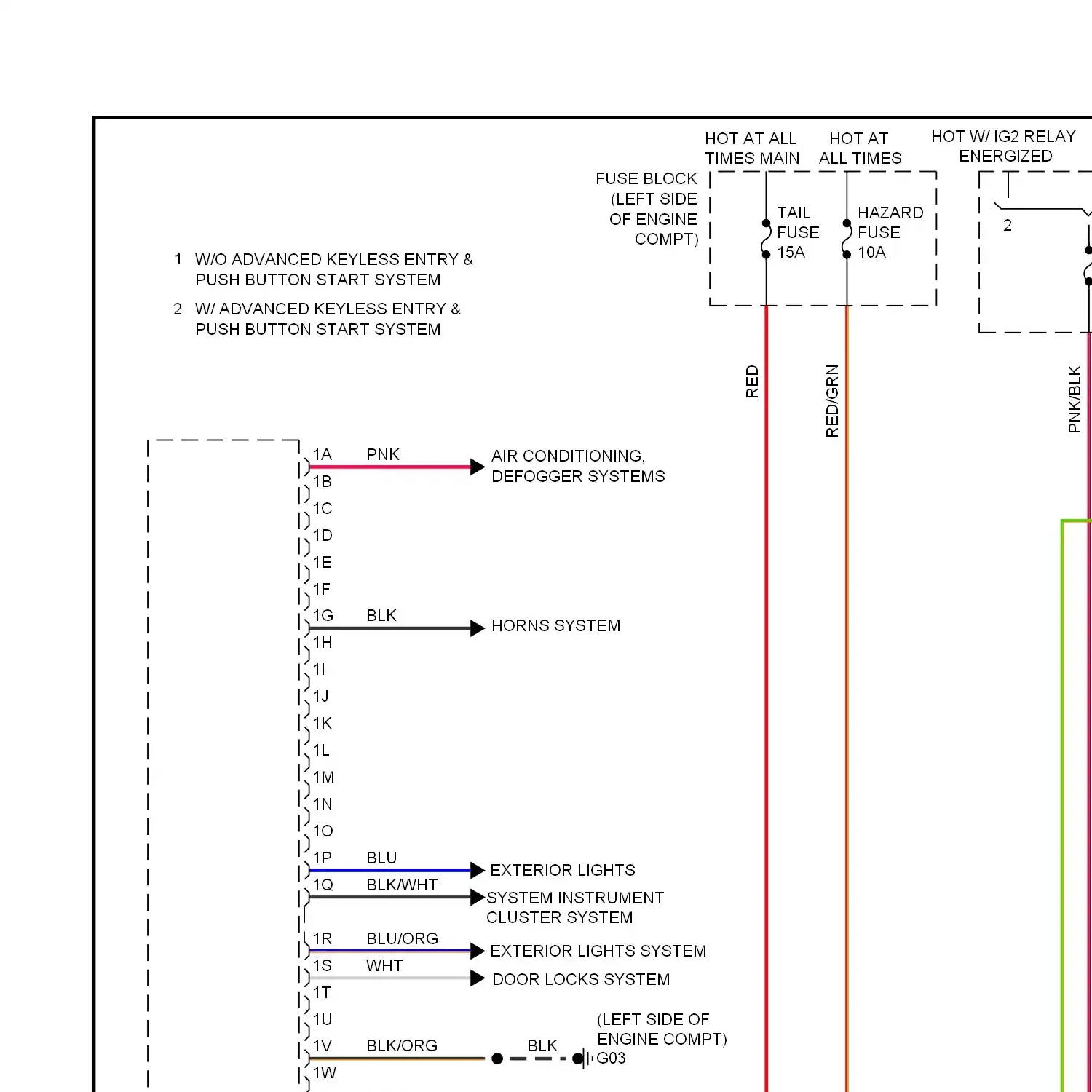Click the number 2 inside the relay box
This screenshot has height=1092, width=1092.
click(1008, 226)
